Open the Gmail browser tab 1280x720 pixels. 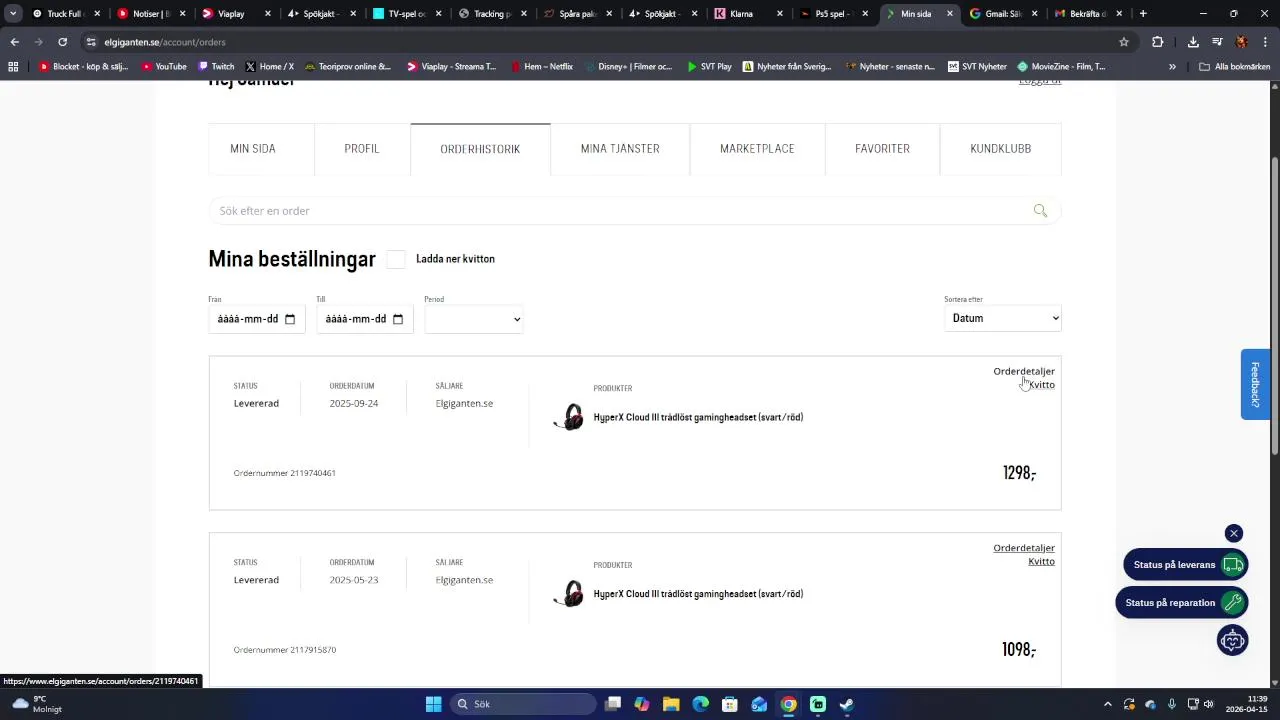(1005, 14)
